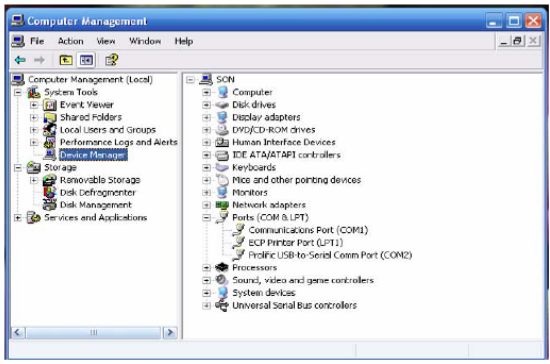The image size is (550, 364).
Task: Close the Computer Management window
Action: coord(533,21)
